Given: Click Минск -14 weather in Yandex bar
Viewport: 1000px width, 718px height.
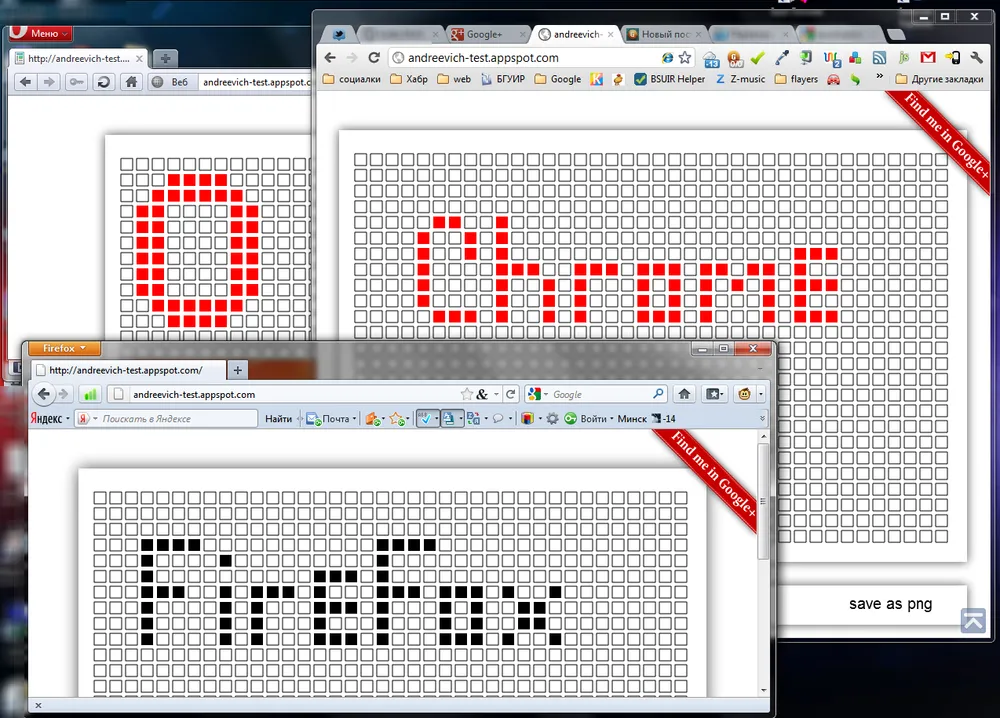Looking at the screenshot, I should 646,419.
